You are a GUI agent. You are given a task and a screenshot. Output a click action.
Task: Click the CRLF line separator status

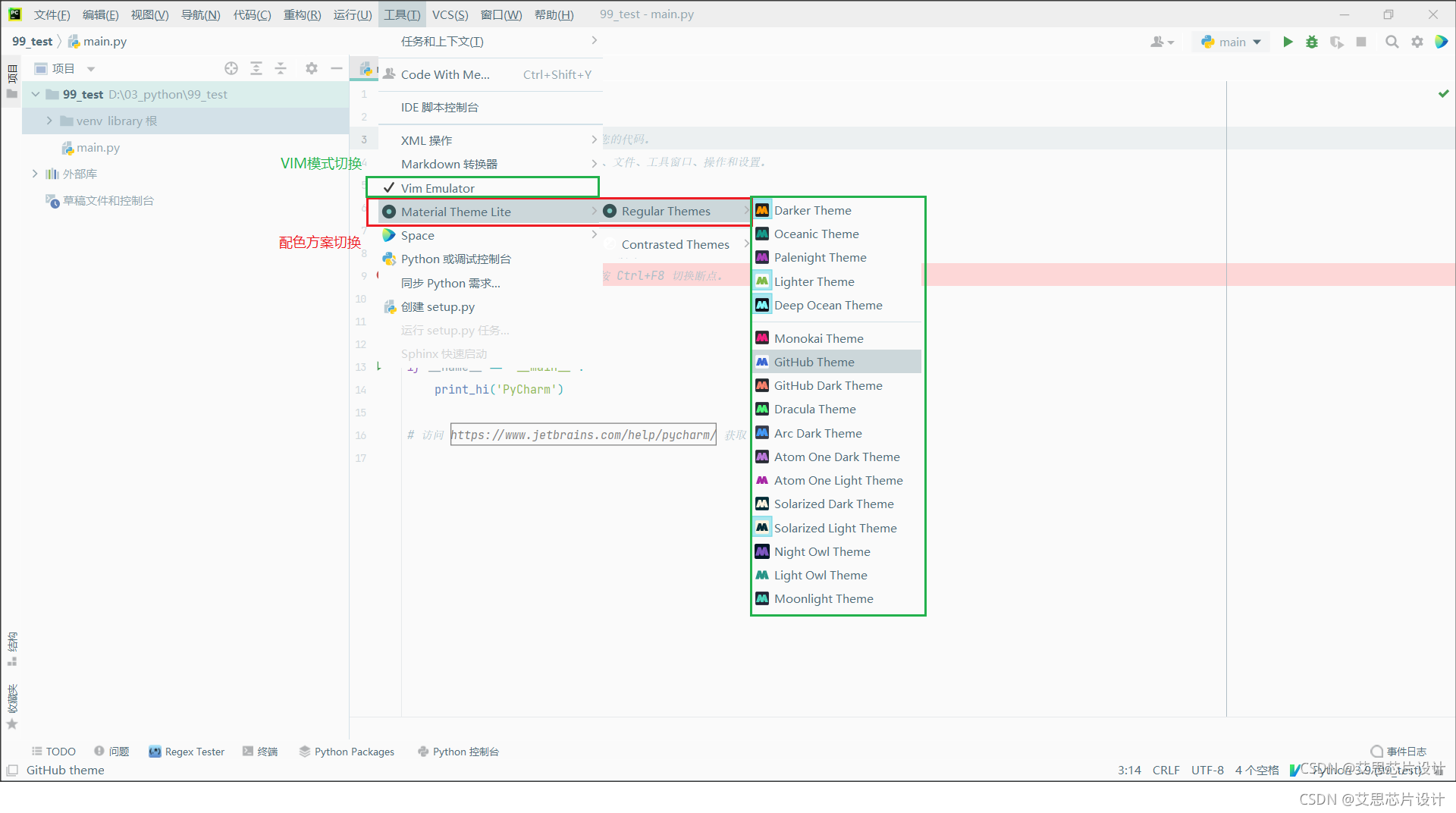[1166, 770]
